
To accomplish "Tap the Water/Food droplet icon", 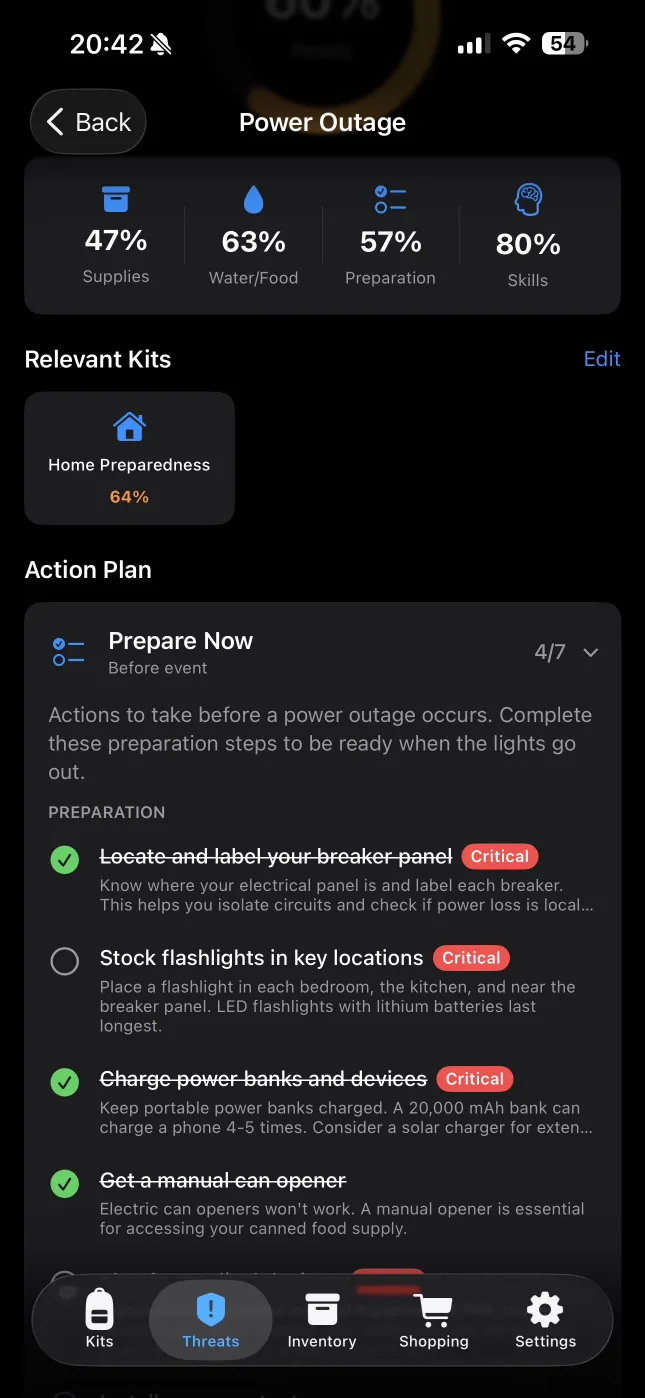I will tap(253, 198).
